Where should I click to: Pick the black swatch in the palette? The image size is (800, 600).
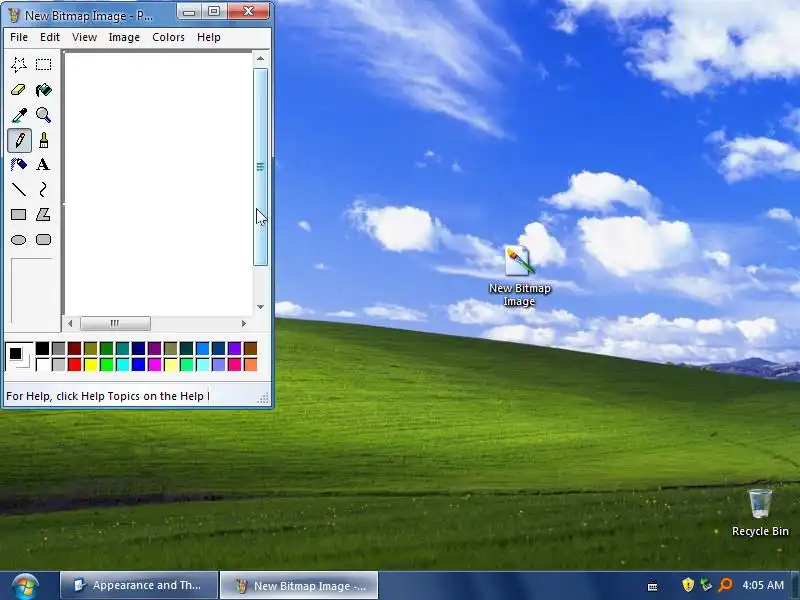pos(42,348)
